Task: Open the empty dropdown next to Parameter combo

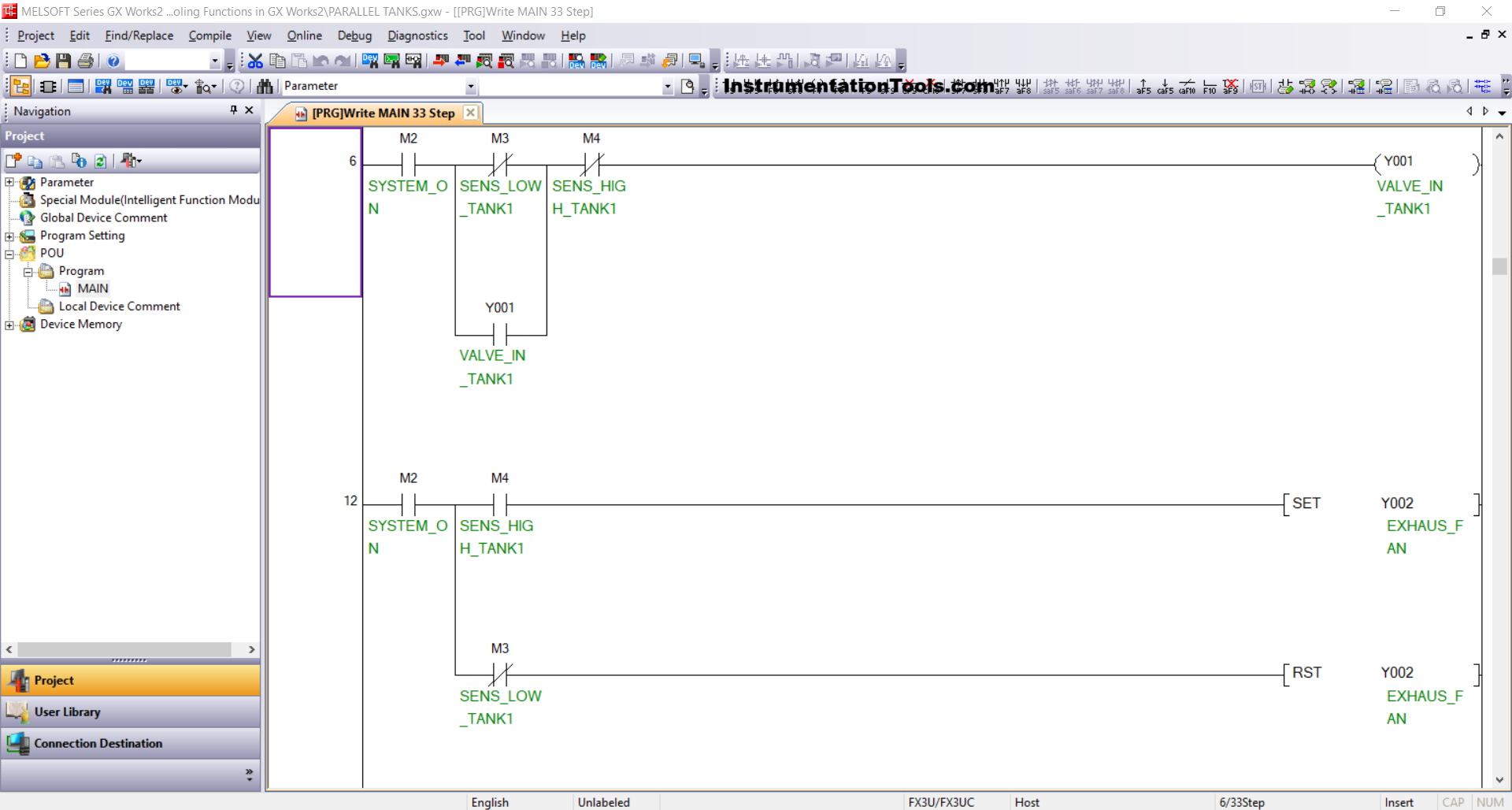Action: tap(668, 87)
